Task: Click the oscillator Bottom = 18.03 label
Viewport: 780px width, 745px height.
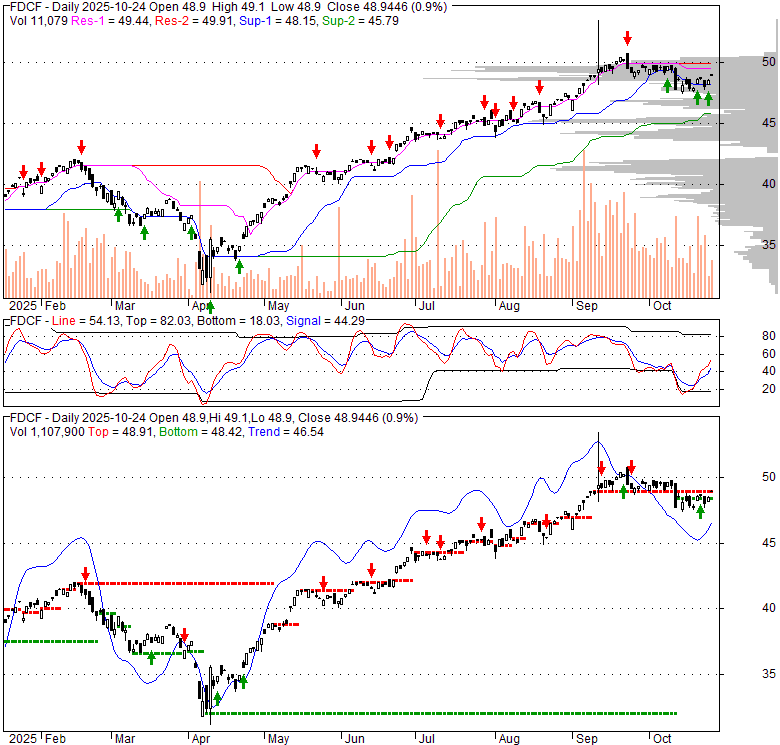Action: (238, 321)
